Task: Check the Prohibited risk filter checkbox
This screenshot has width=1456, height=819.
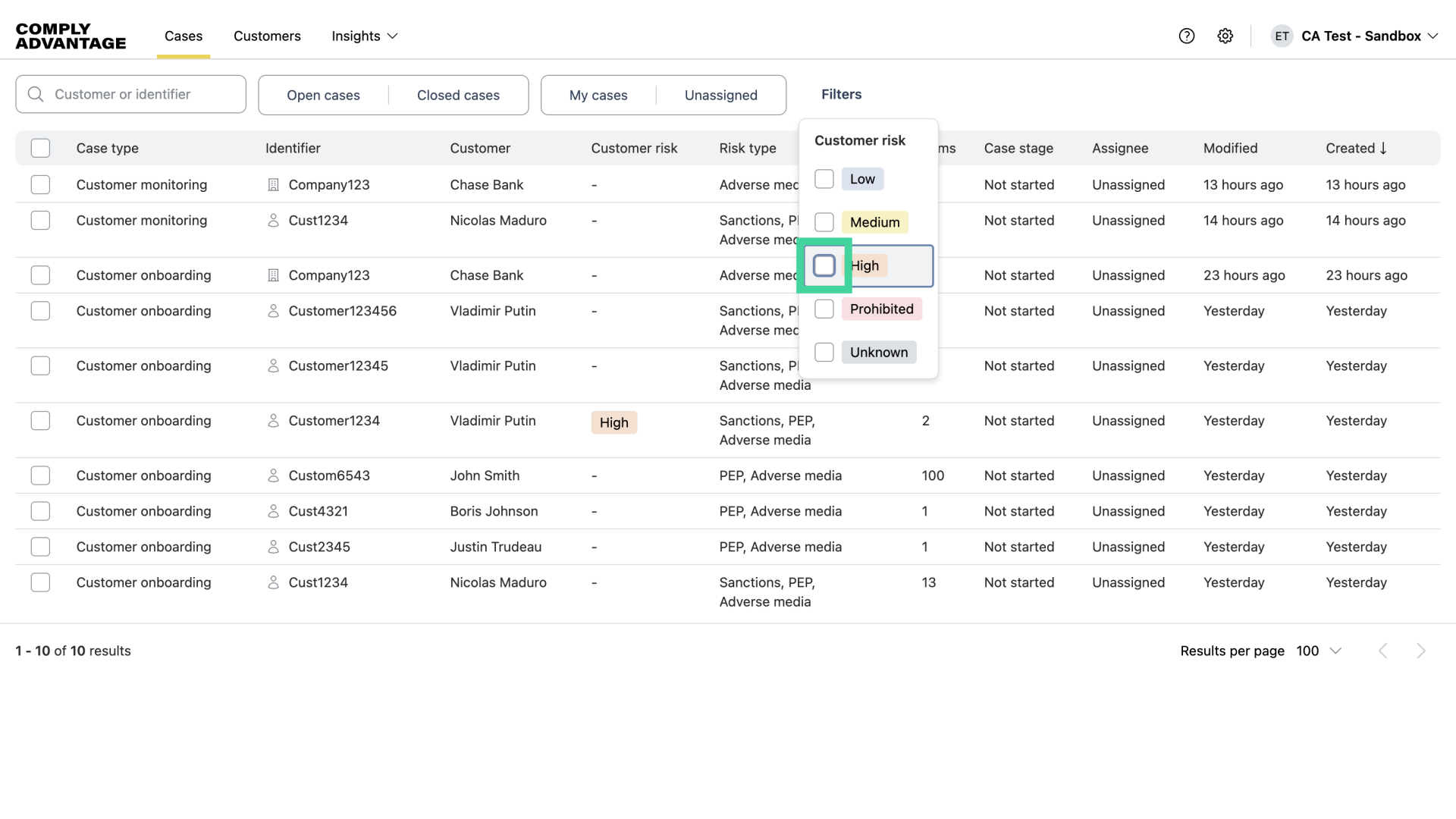Action: [824, 309]
